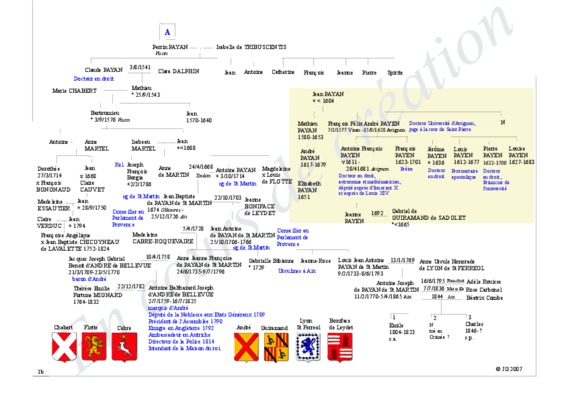Click the Flotte golden lion shield
Viewport: 566px width, 400px height.
[94, 347]
